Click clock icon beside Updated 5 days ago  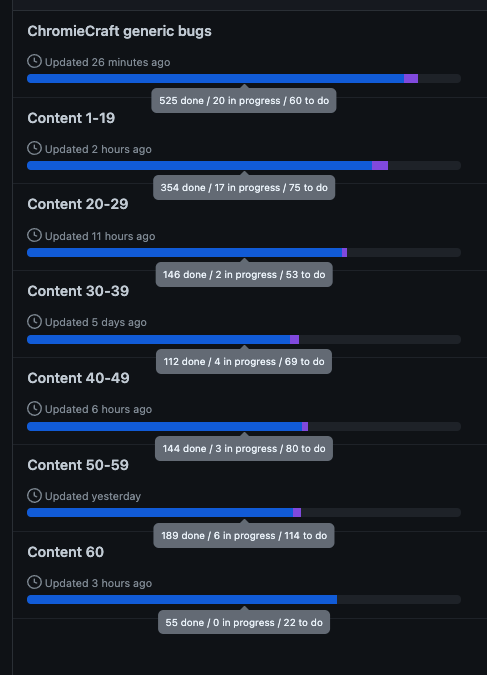pos(34,322)
